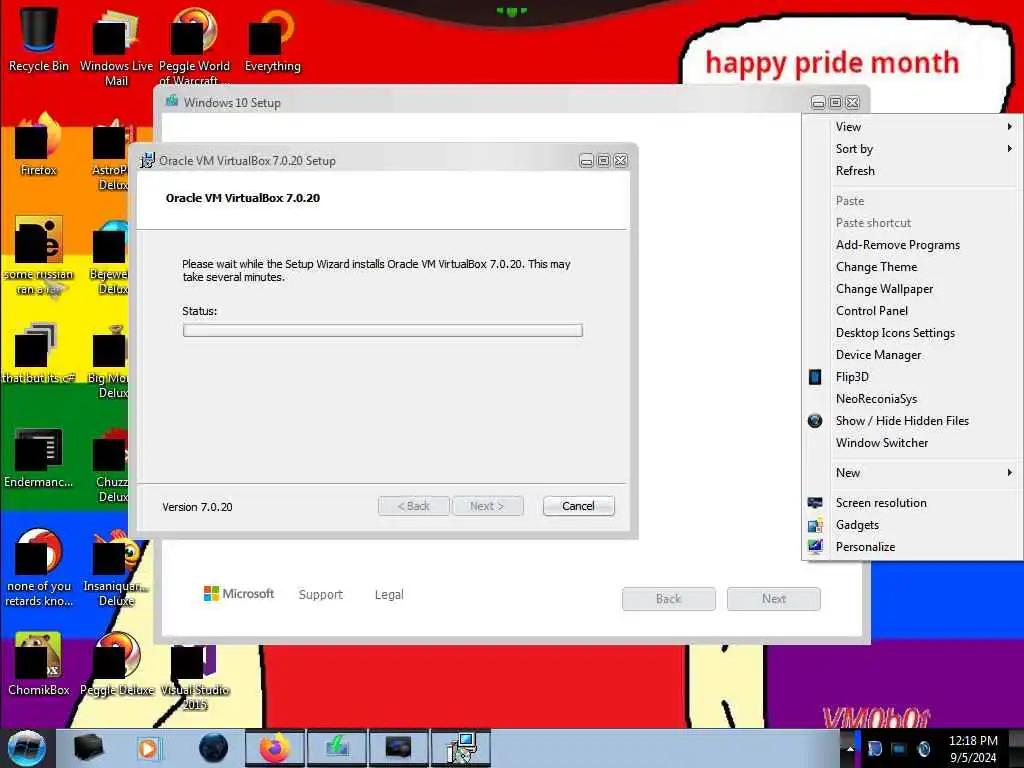Image resolution: width=1024 pixels, height=768 pixels.
Task: Select the ChomikBox desktop icon
Action: click(x=38, y=664)
